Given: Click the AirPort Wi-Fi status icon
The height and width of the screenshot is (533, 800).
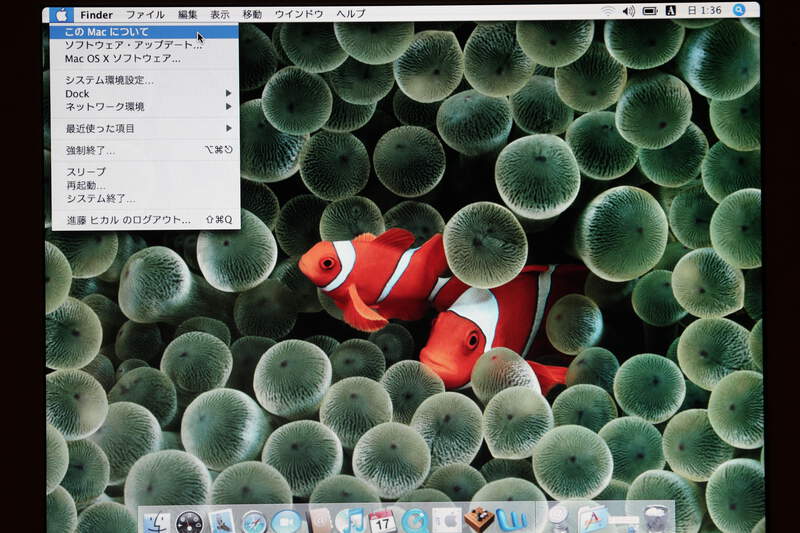Looking at the screenshot, I should (607, 11).
